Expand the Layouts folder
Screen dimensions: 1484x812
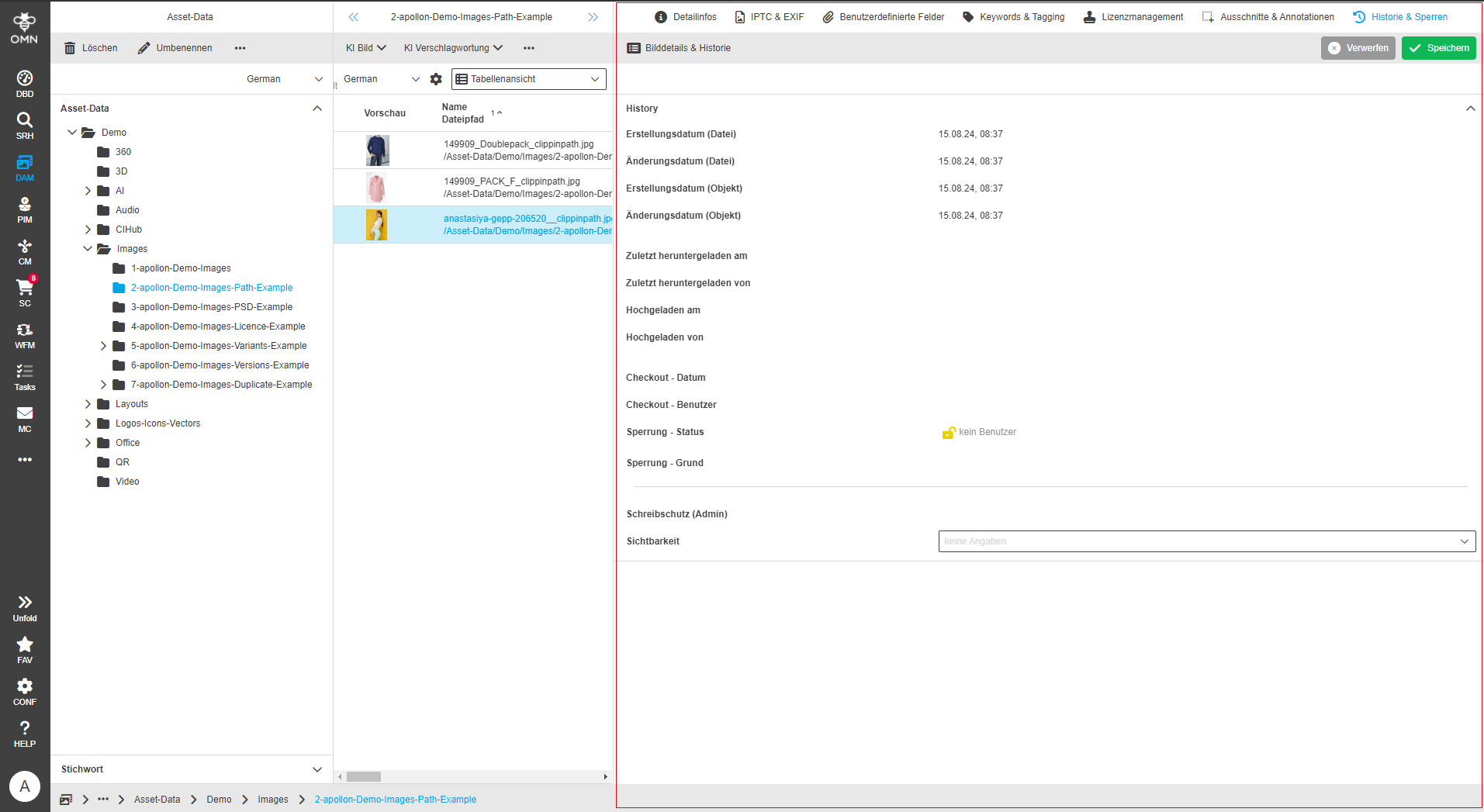pyautogui.click(x=88, y=404)
